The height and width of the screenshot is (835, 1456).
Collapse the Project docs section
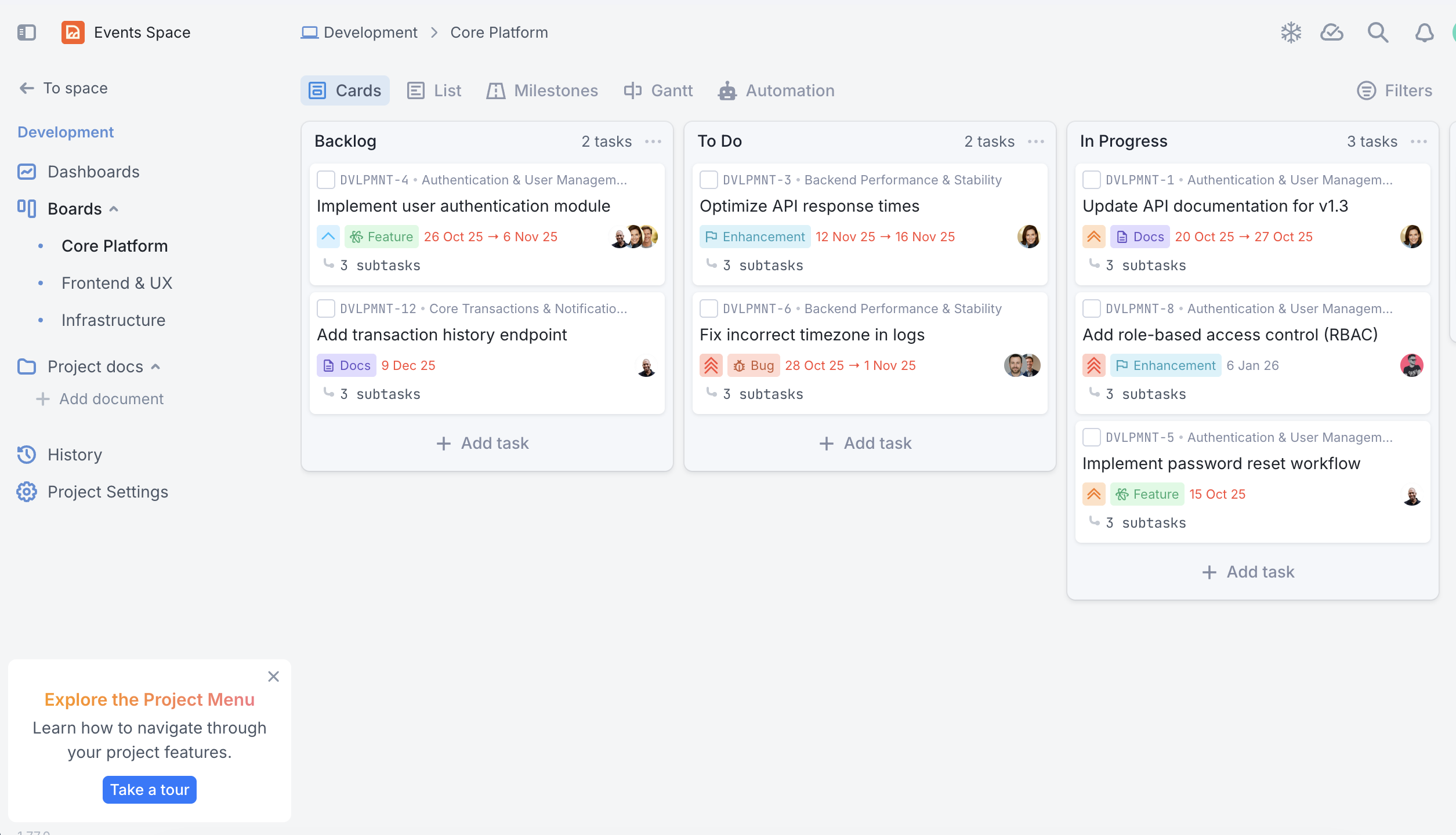click(x=155, y=366)
